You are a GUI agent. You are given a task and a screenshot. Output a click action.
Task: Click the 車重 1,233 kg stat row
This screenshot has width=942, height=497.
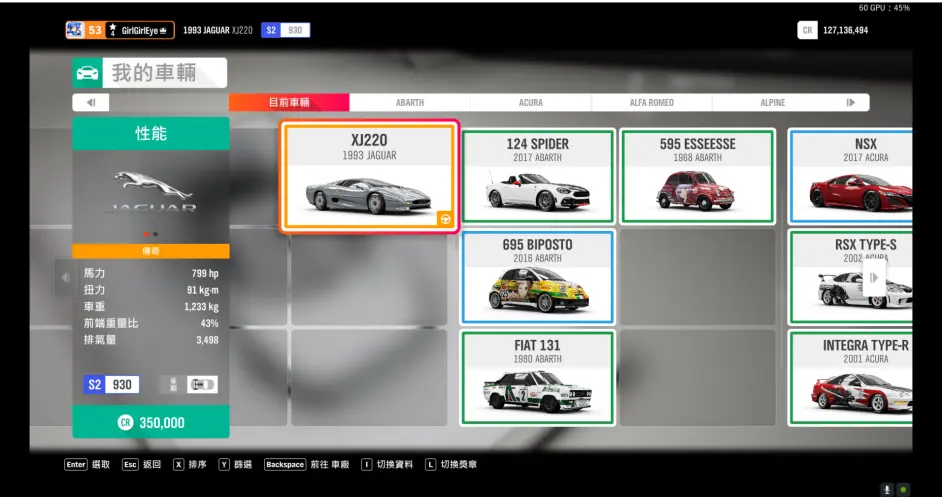151,306
